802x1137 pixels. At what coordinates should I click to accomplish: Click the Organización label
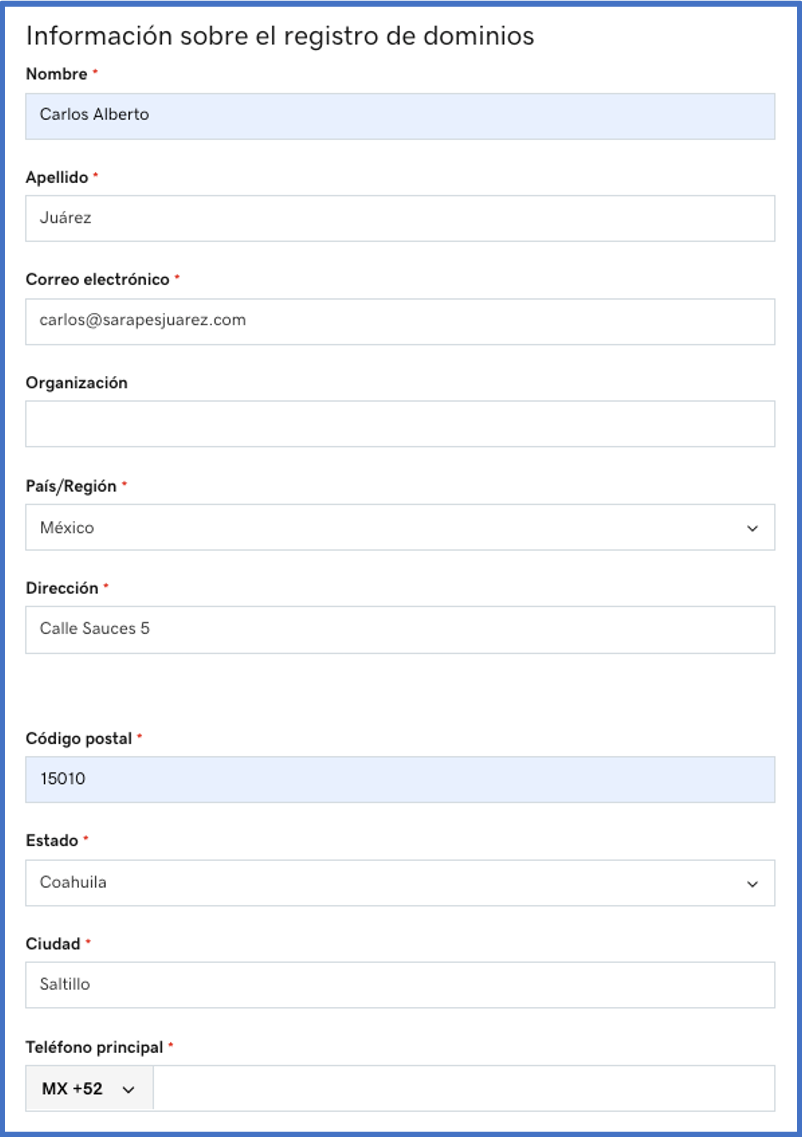[76, 383]
